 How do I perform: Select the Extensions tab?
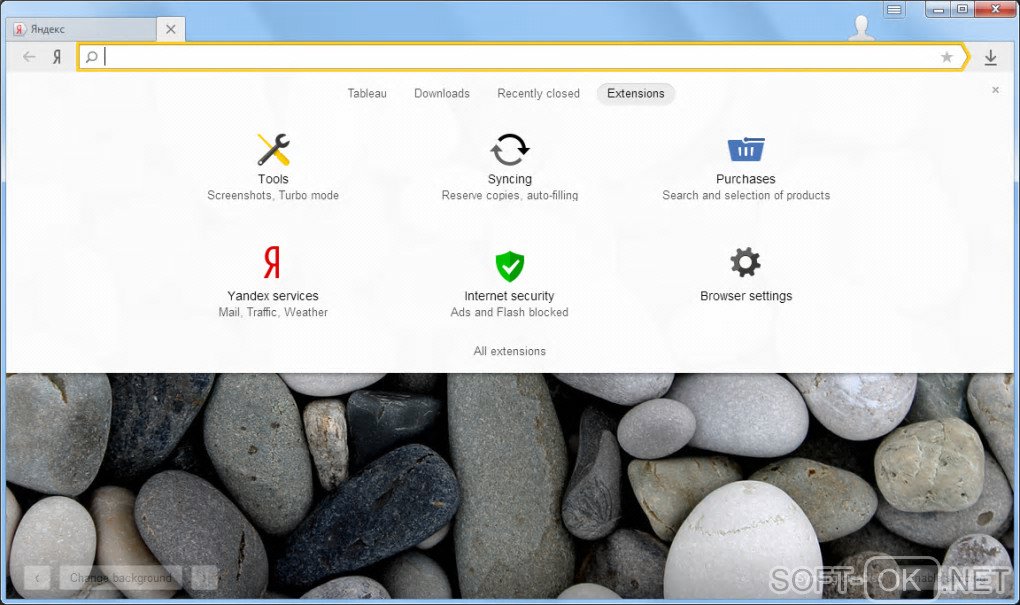pyautogui.click(x=636, y=94)
